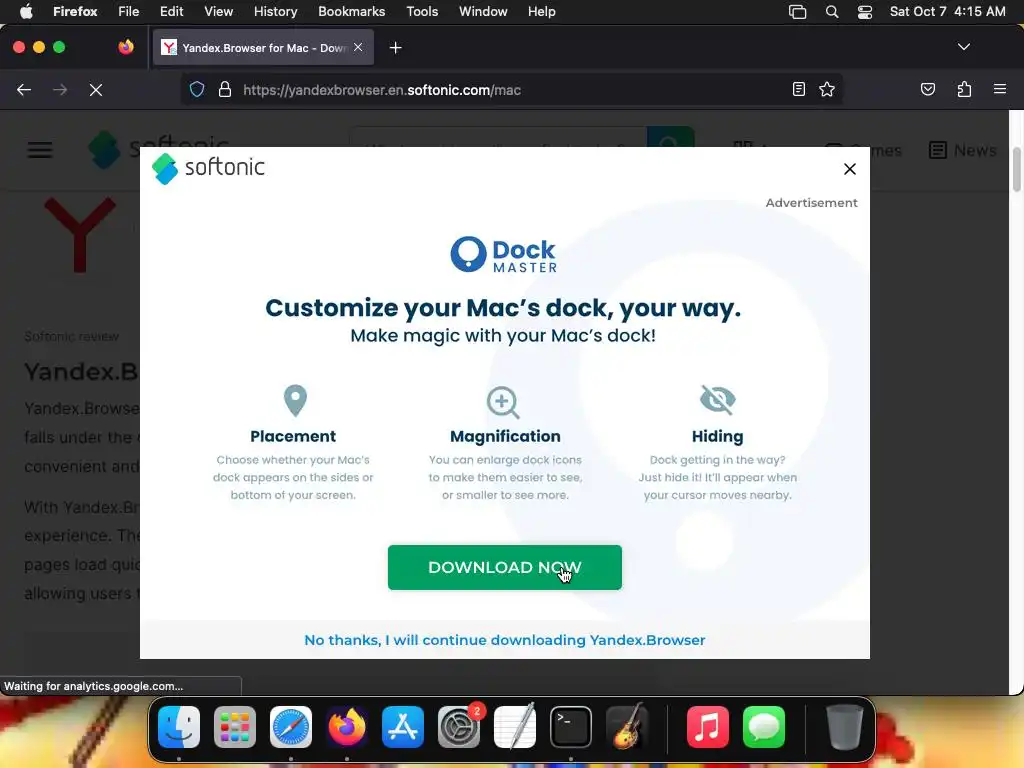Open GarageBand from the Dock

pyautogui.click(x=627, y=726)
